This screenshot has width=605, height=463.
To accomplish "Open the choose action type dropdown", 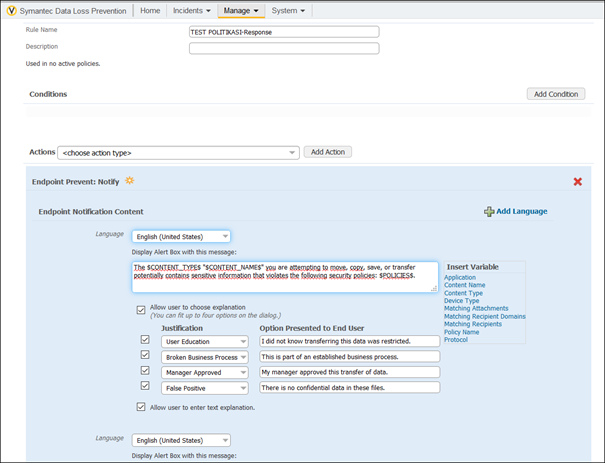I will (x=178, y=153).
